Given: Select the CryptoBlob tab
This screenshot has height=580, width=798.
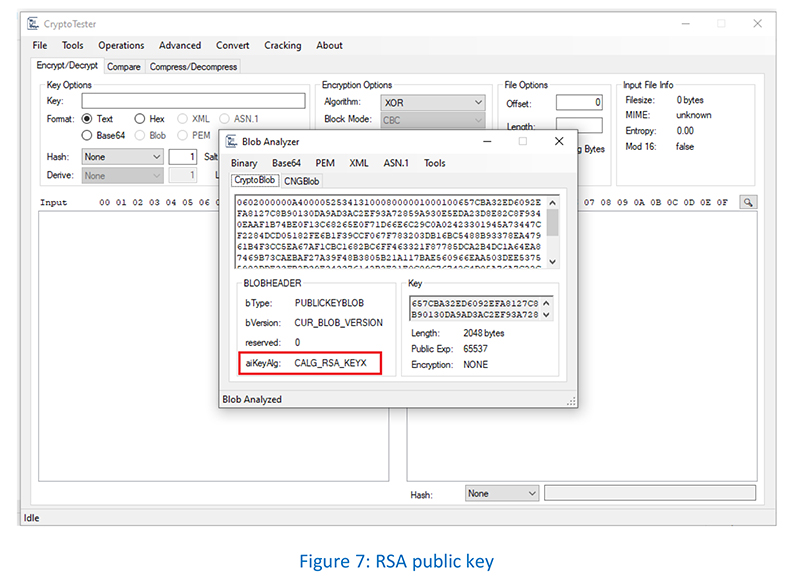Looking at the screenshot, I should (x=254, y=180).
